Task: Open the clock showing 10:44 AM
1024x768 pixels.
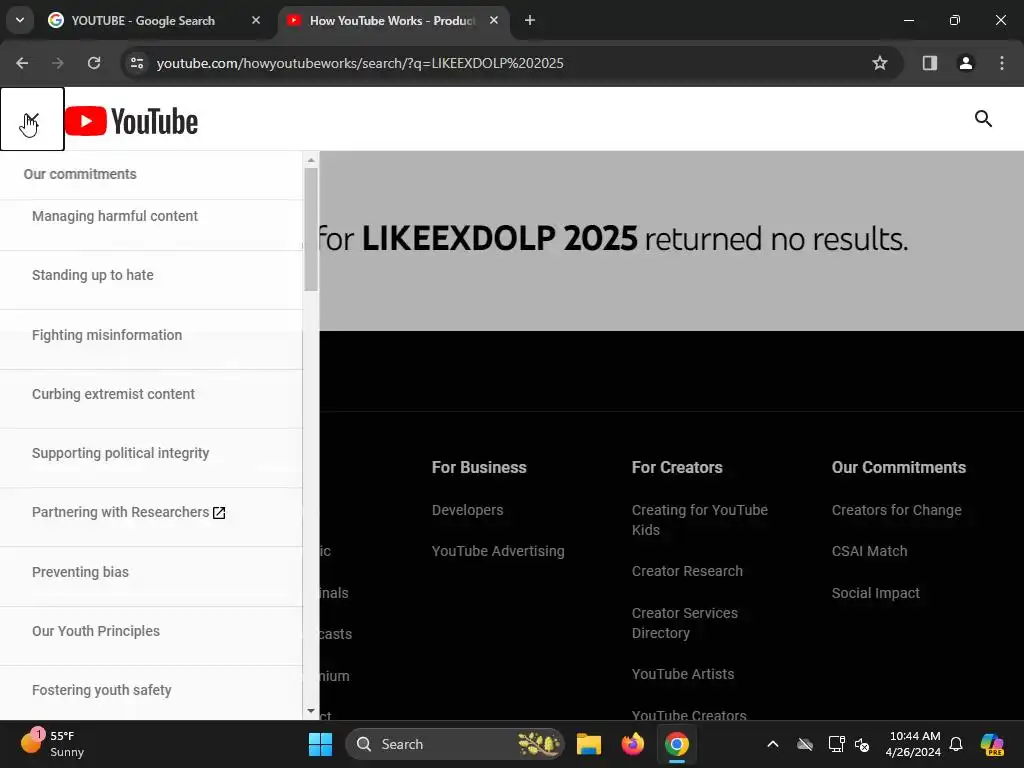Action: 914,744
